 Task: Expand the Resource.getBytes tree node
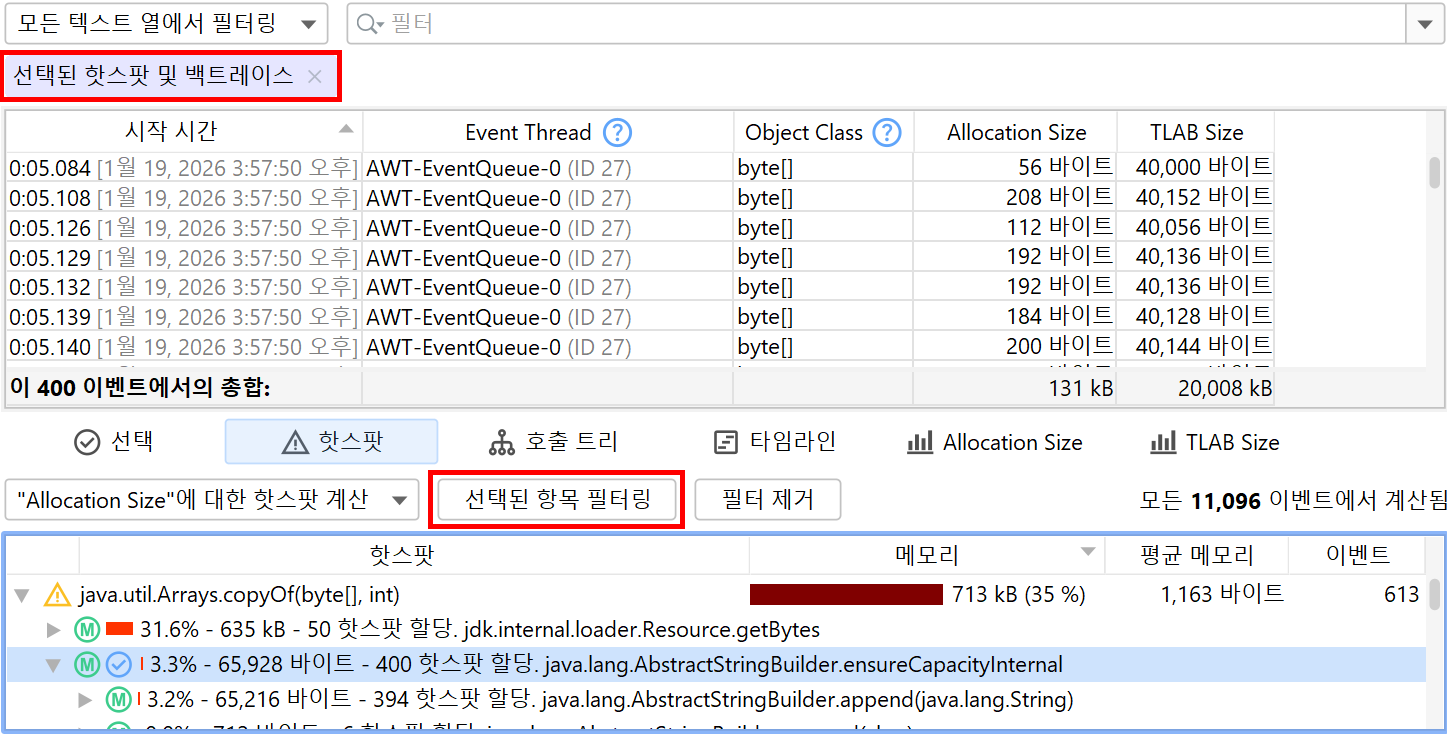[54, 630]
